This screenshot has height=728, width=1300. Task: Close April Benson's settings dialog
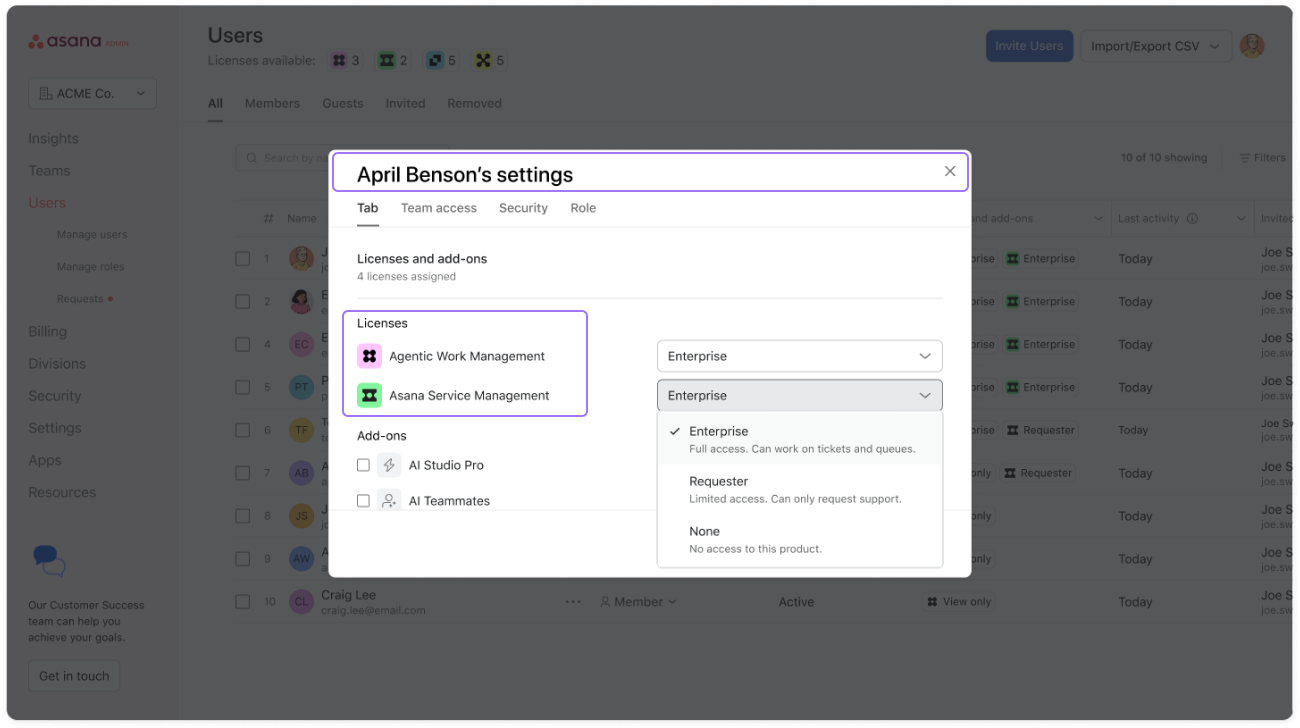[950, 171]
